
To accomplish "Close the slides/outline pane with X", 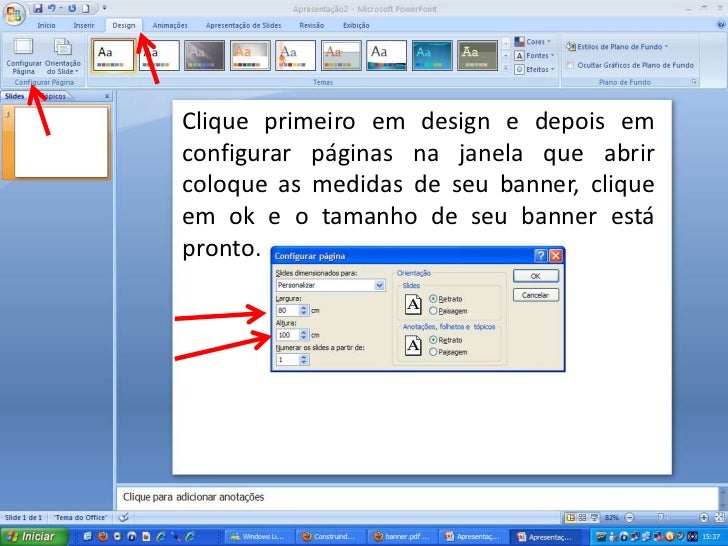I will click(x=107, y=96).
